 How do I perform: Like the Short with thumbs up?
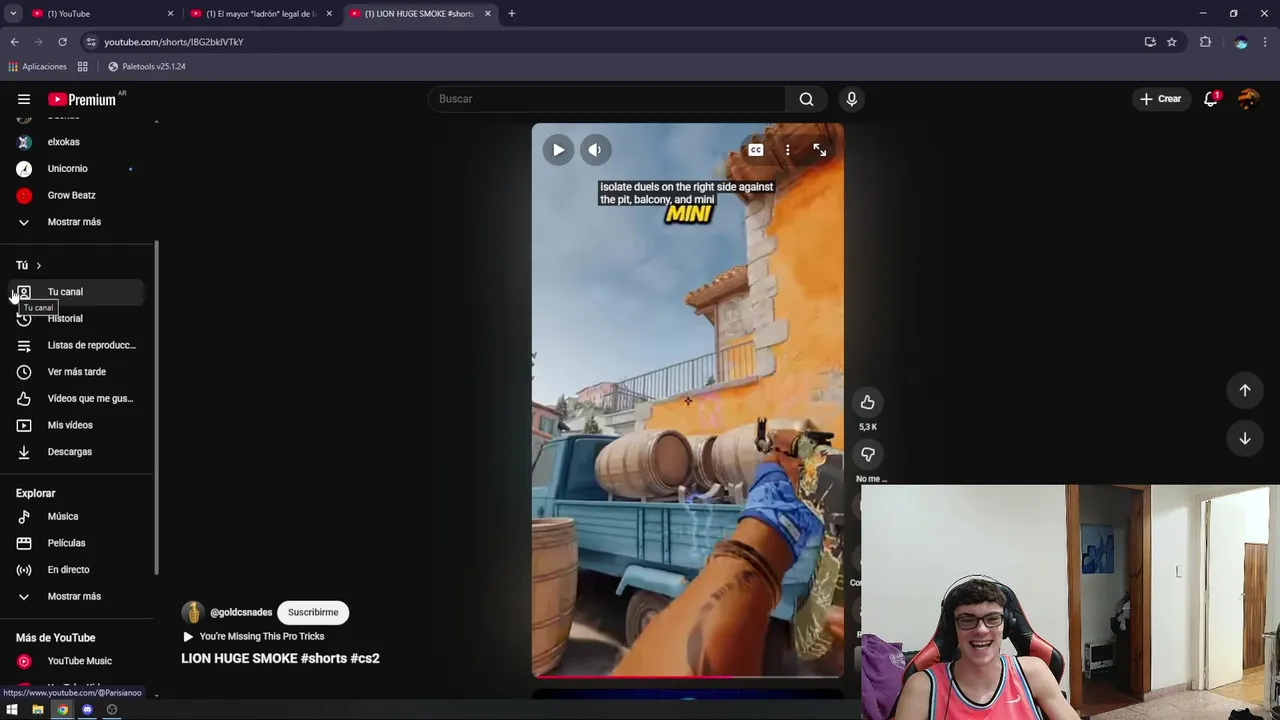pyautogui.click(x=867, y=402)
